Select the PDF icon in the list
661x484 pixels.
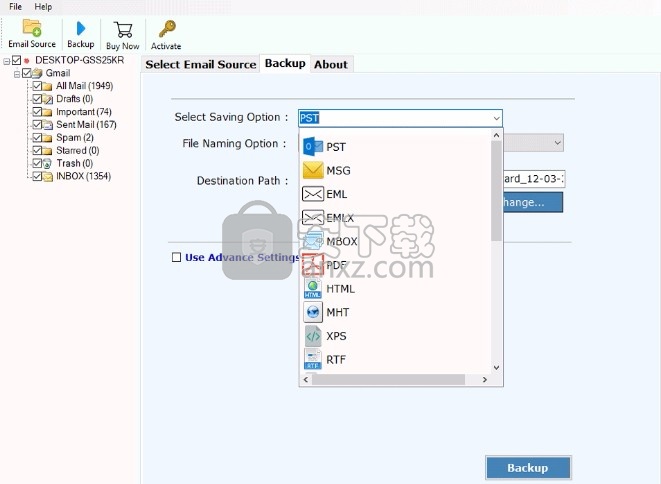(313, 265)
